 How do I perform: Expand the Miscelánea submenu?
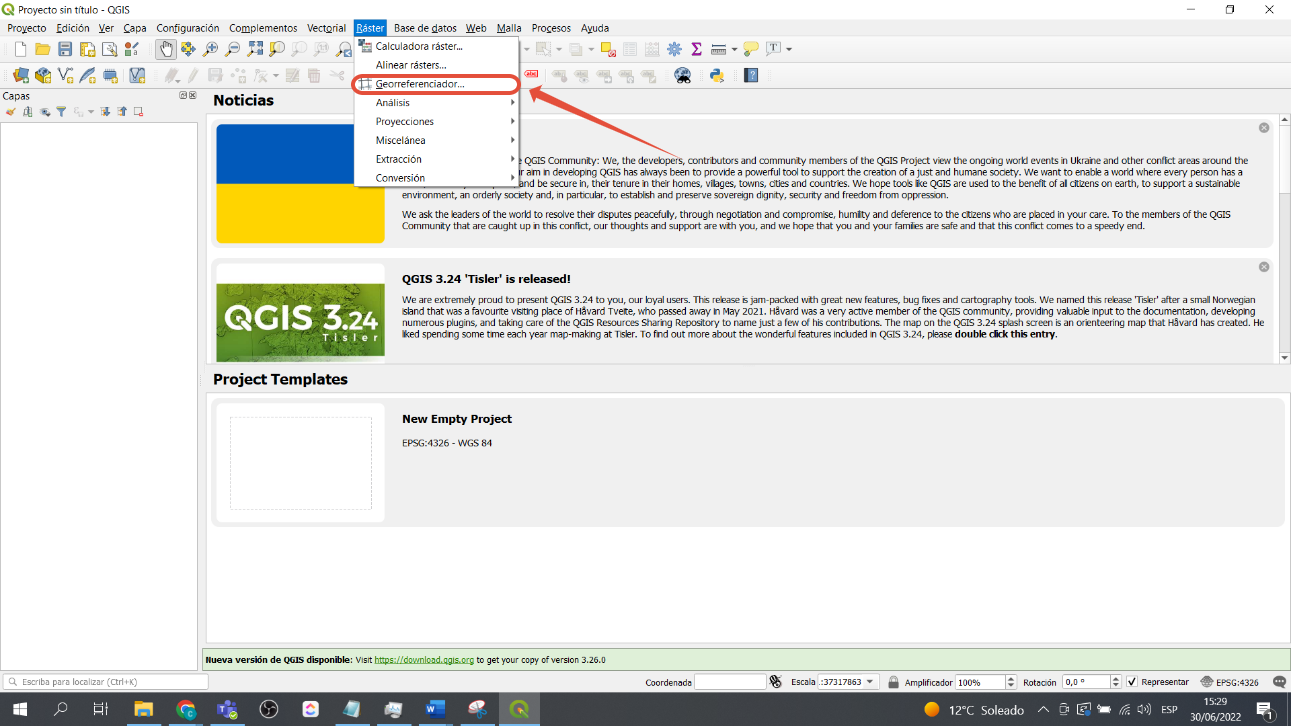(436, 141)
